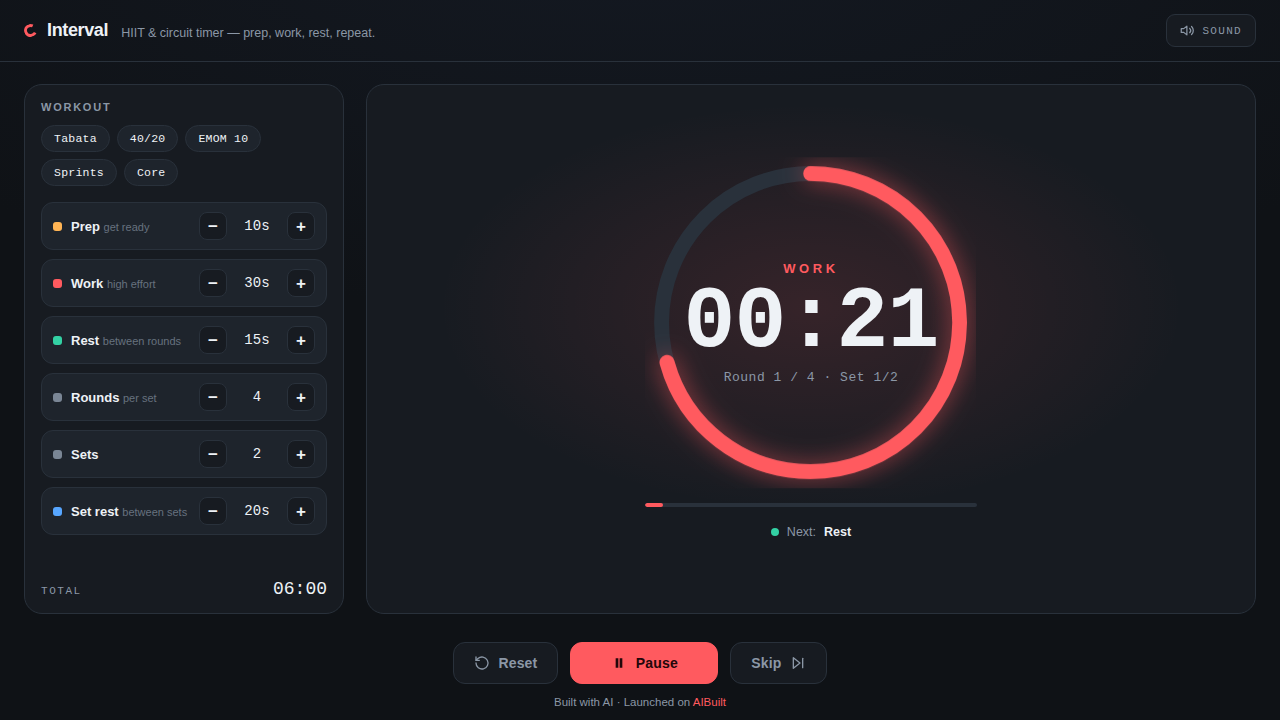Decrease the number of Sets

click(213, 454)
